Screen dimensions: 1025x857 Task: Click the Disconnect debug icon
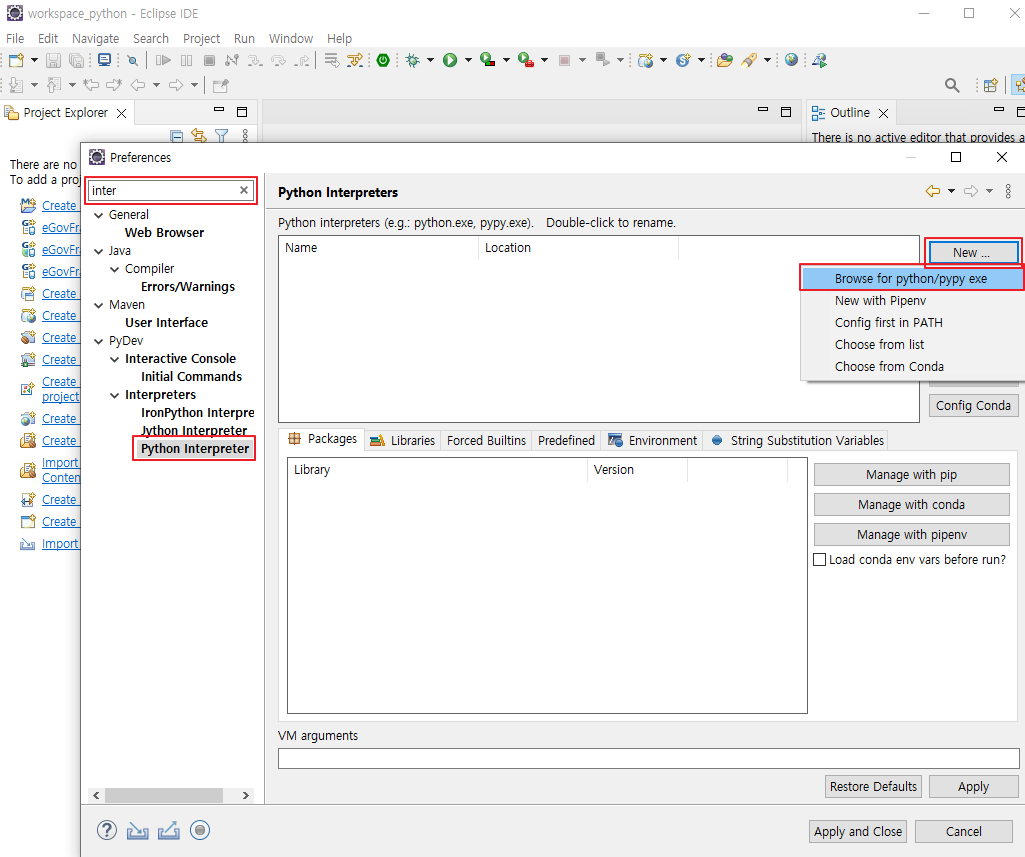click(x=231, y=60)
